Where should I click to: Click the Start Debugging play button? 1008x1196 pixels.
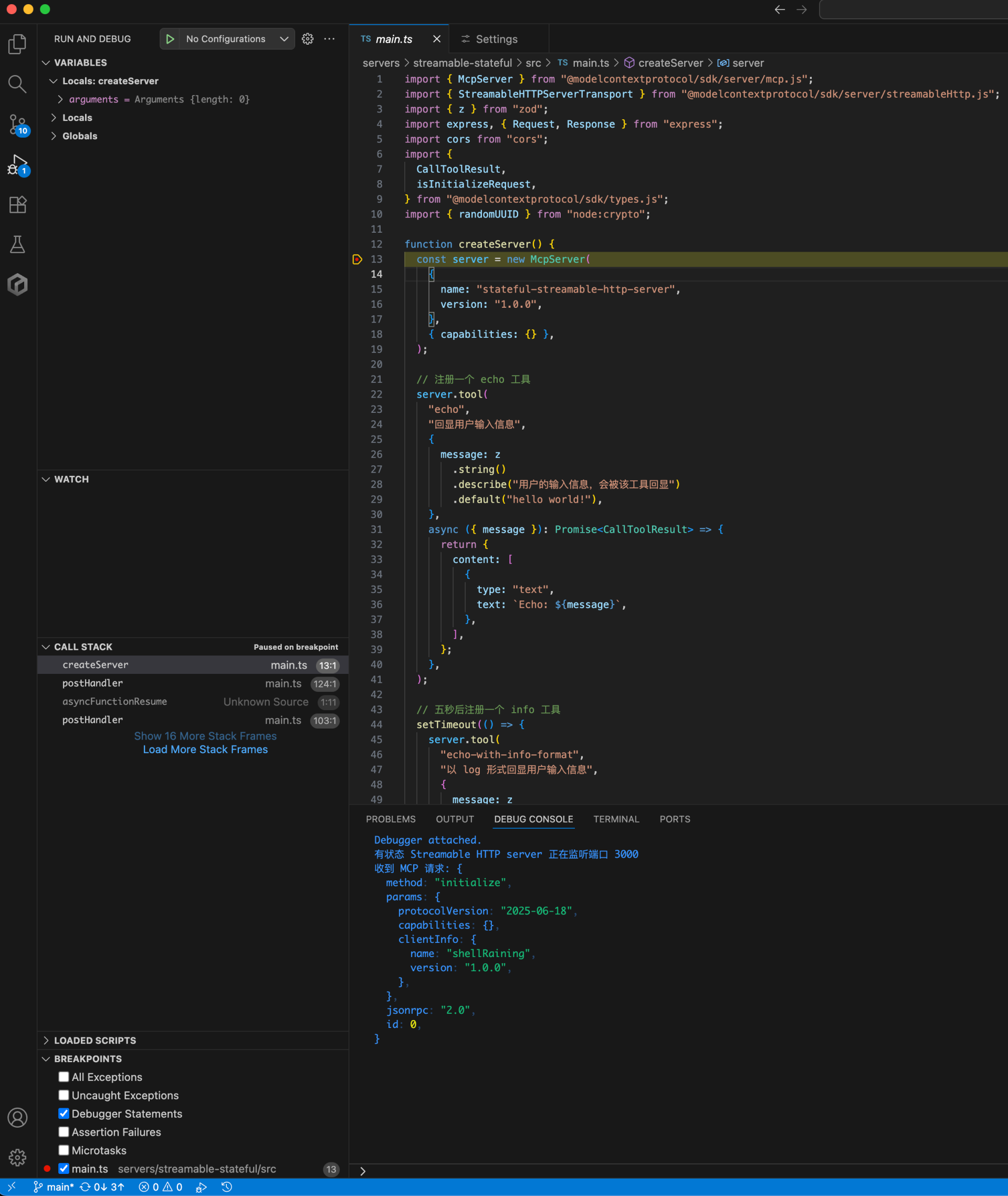pos(170,39)
